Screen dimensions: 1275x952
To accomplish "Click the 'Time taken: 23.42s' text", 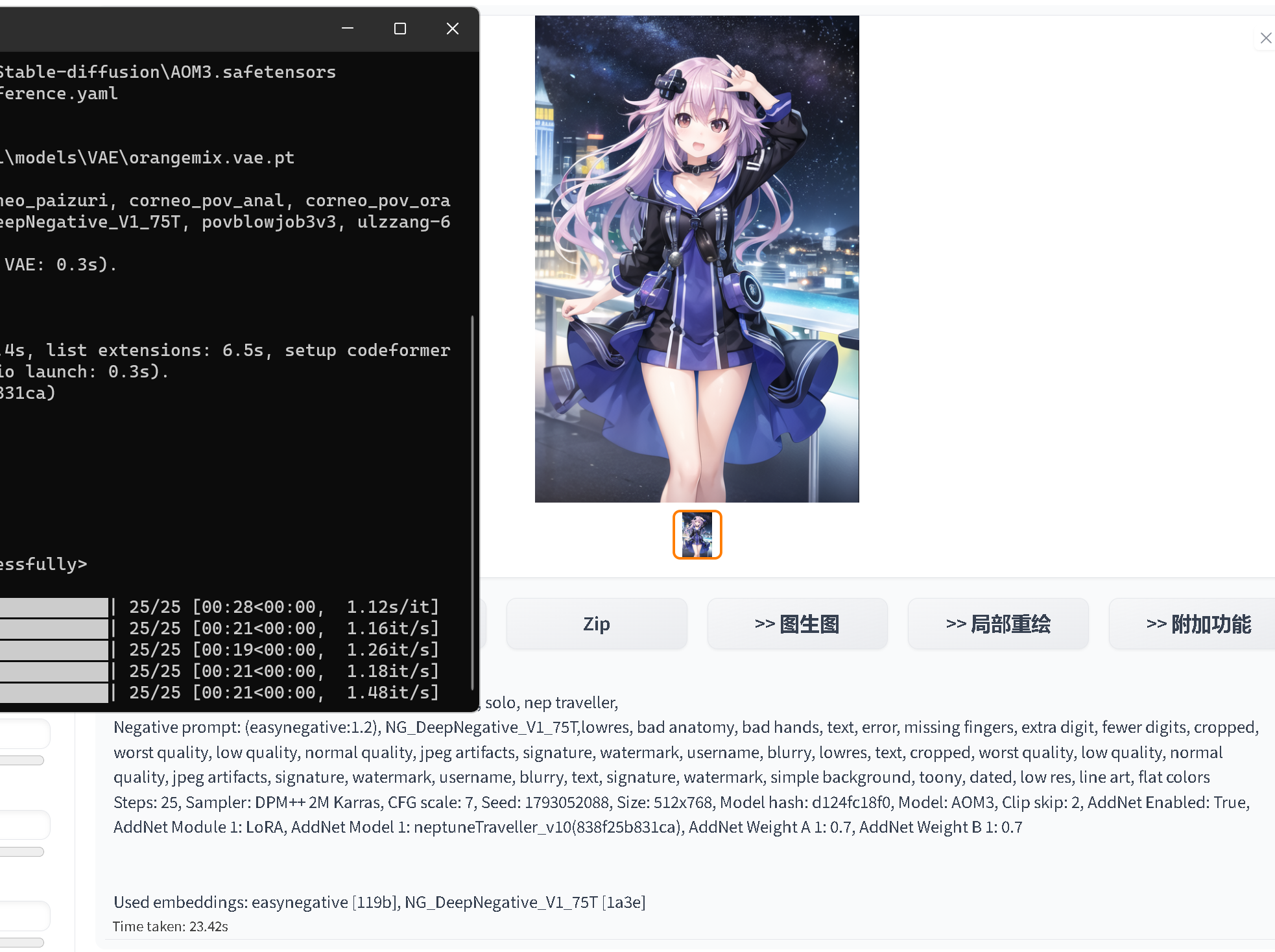I will [x=171, y=926].
